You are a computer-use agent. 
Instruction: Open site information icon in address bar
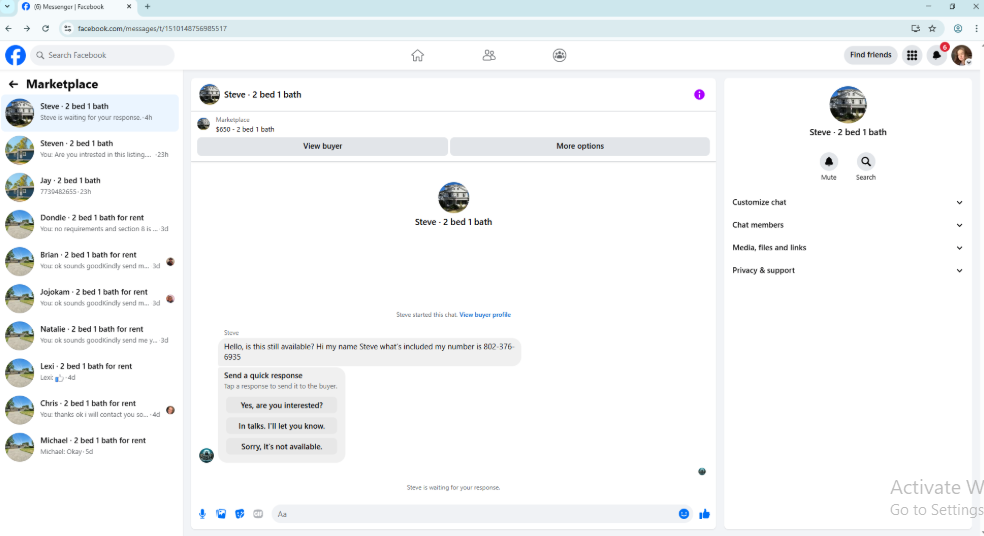tap(68, 28)
